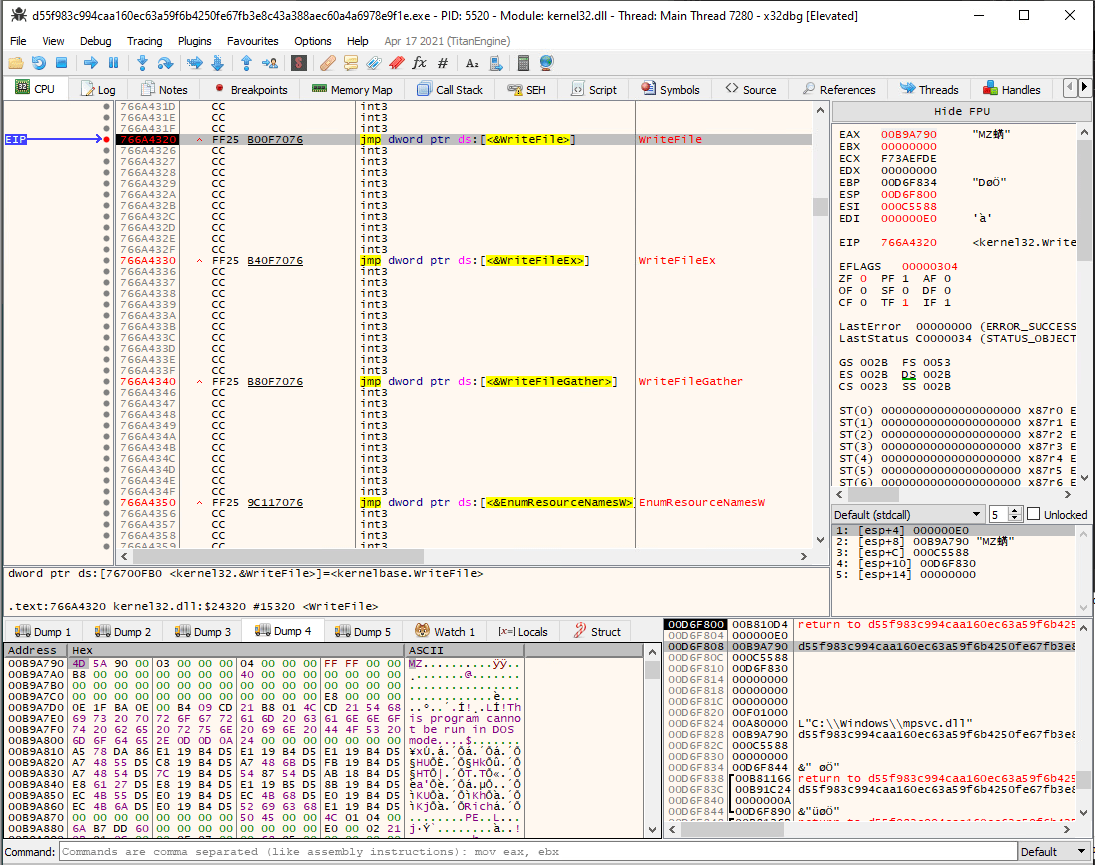Open the Functions fx icon
The image size is (1095, 865).
pyautogui.click(x=419, y=64)
